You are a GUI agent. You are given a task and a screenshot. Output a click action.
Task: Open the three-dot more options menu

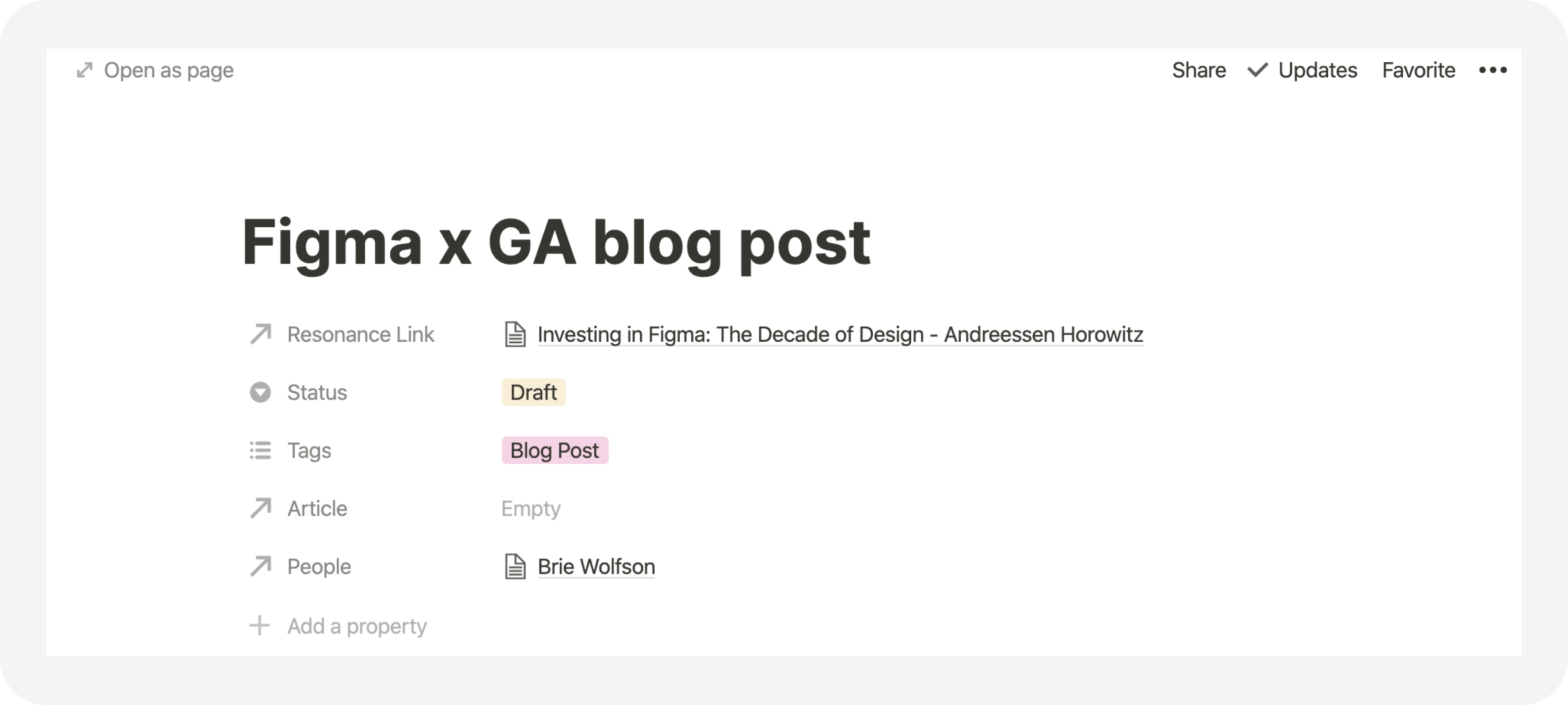click(1493, 70)
